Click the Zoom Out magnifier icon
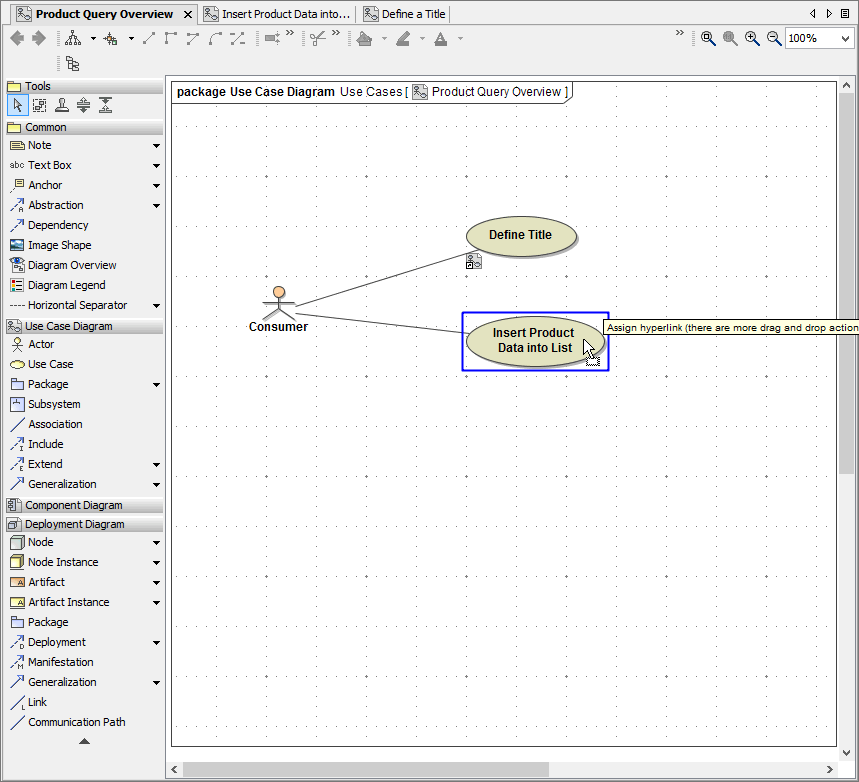The width and height of the screenshot is (859, 782). (773, 38)
